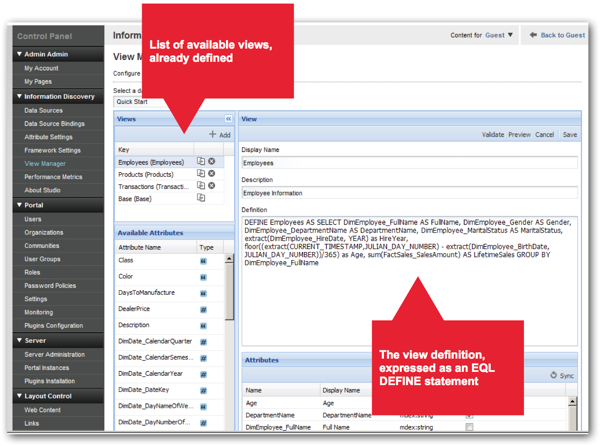Open Server Administration

pyautogui.click(x=55, y=355)
